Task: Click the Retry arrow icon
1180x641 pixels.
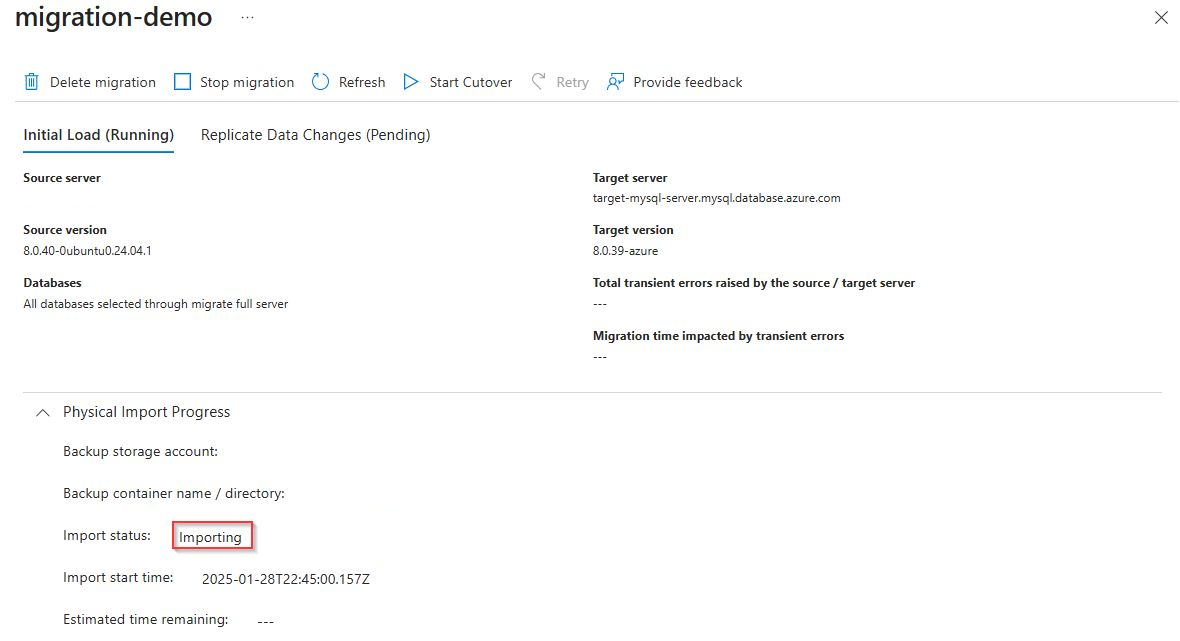Action: (x=539, y=82)
